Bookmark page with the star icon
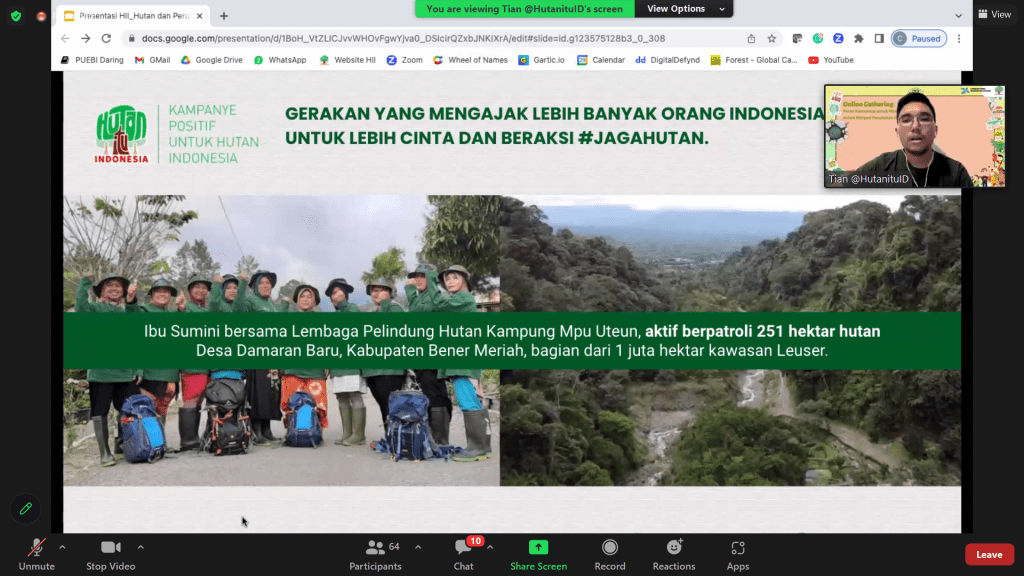1024x576 pixels. [x=772, y=38]
